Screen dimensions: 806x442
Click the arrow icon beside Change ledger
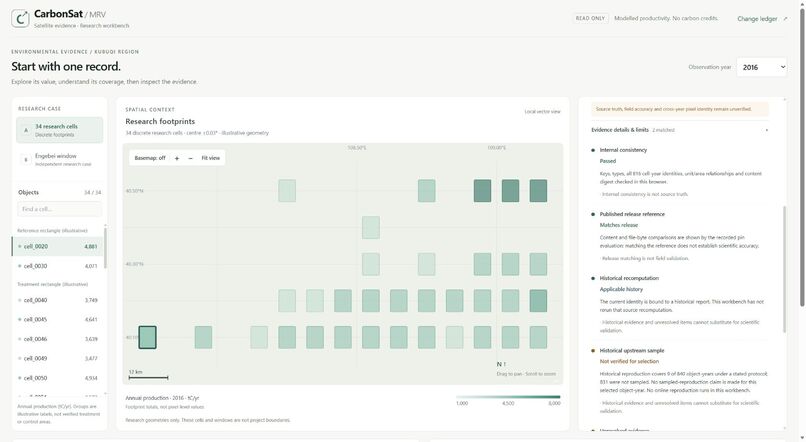(785, 19)
